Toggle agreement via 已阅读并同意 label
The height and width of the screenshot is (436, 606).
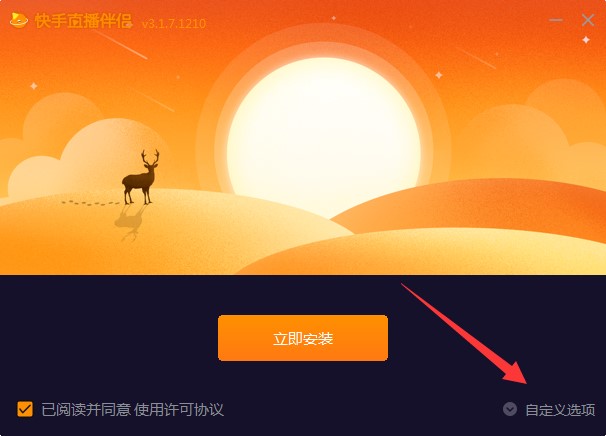pos(86,410)
